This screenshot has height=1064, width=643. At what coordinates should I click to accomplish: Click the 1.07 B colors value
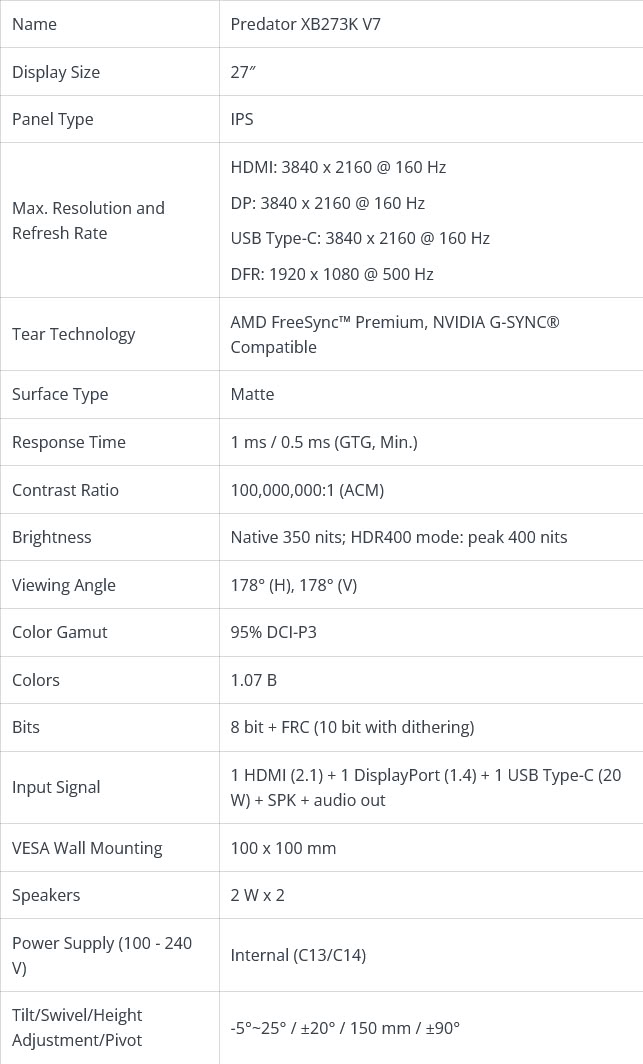point(254,680)
